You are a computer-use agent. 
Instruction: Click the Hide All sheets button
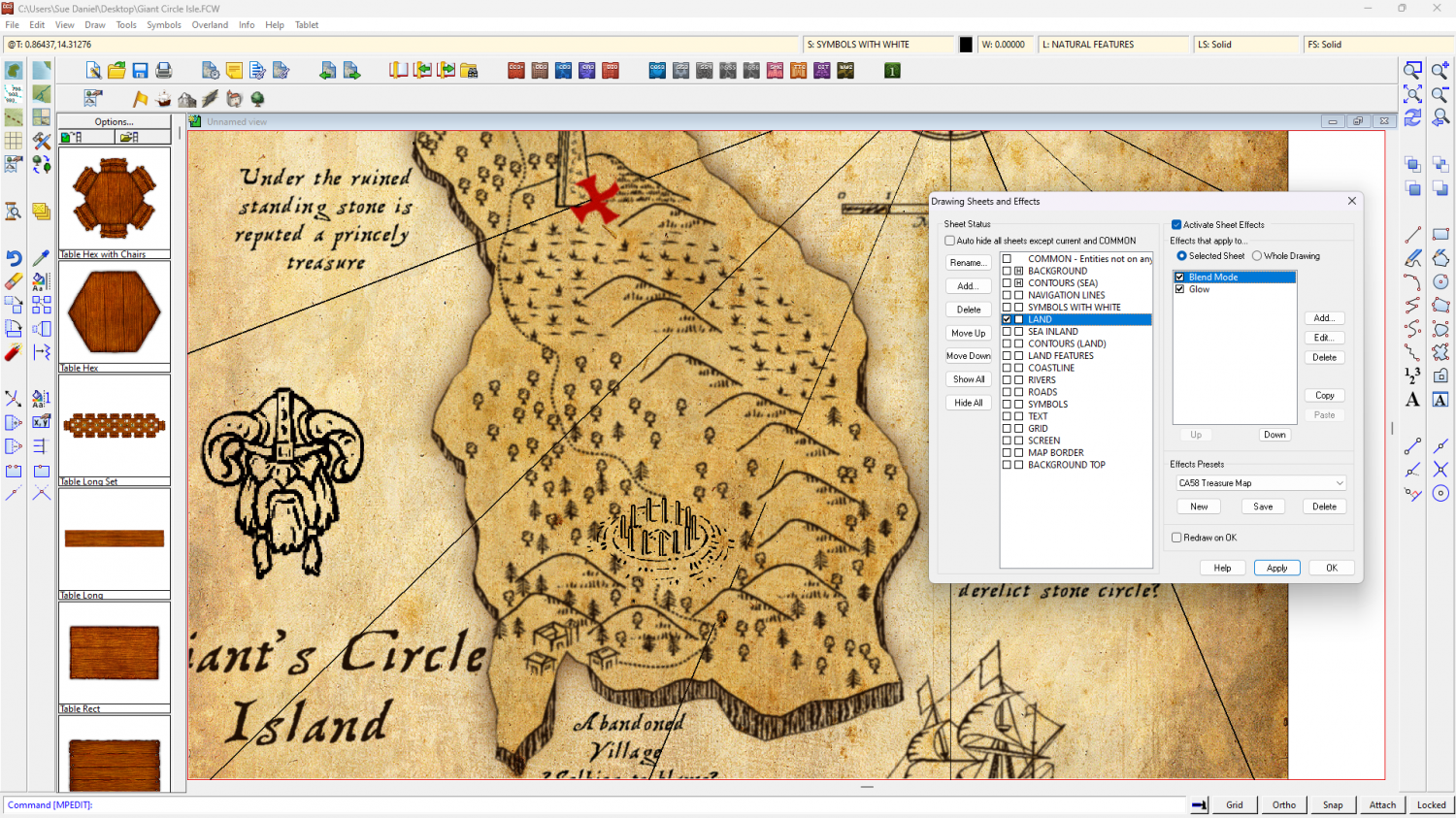point(968,403)
